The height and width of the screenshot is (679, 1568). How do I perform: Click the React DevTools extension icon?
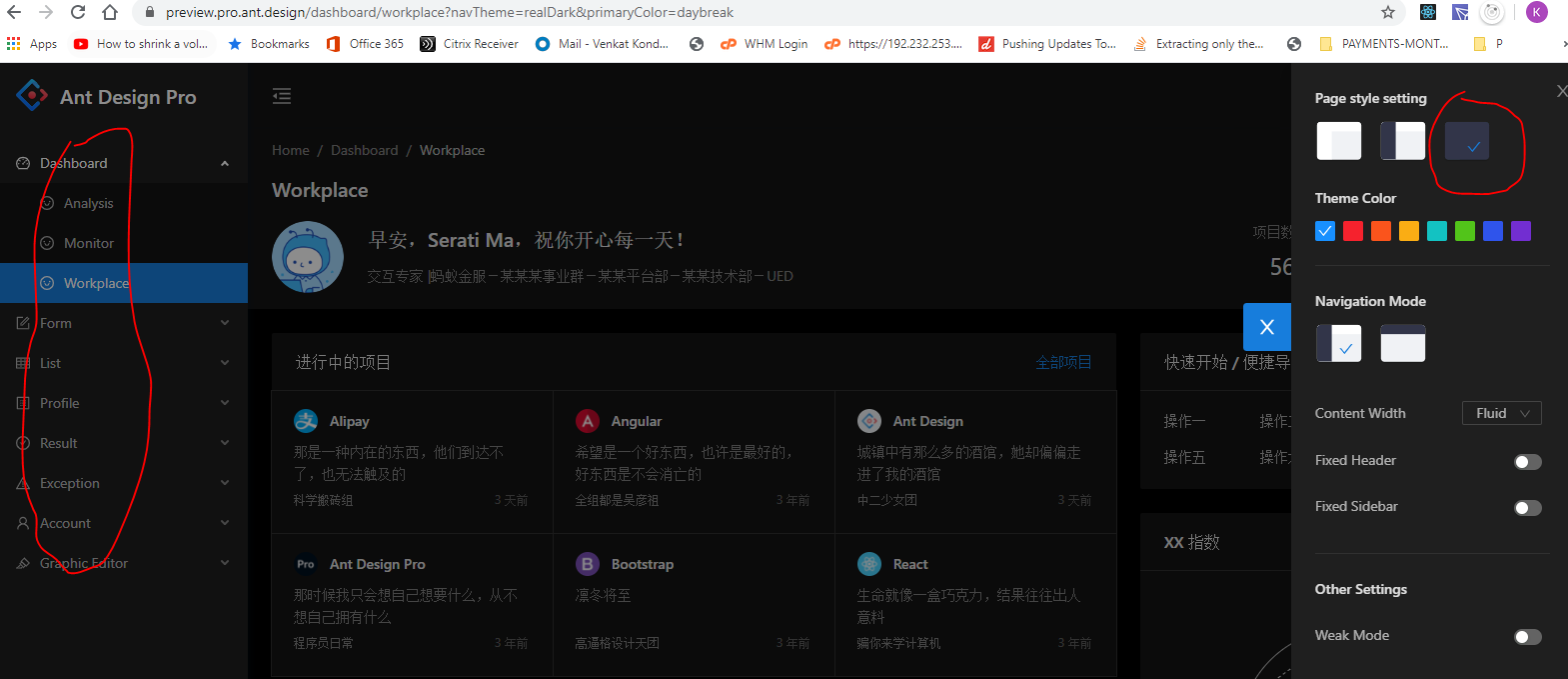point(1428,12)
